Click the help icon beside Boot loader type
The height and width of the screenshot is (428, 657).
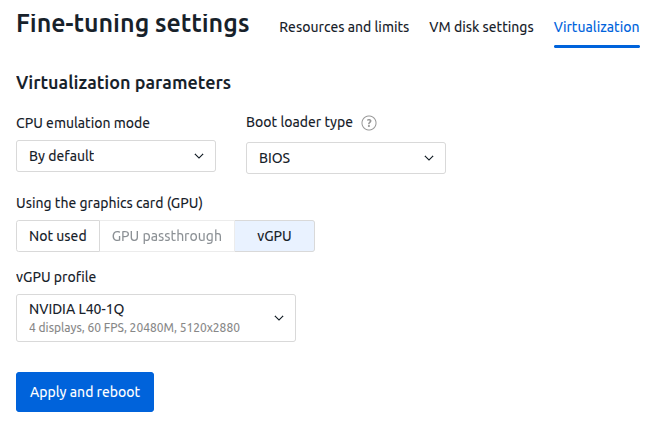[369, 123]
